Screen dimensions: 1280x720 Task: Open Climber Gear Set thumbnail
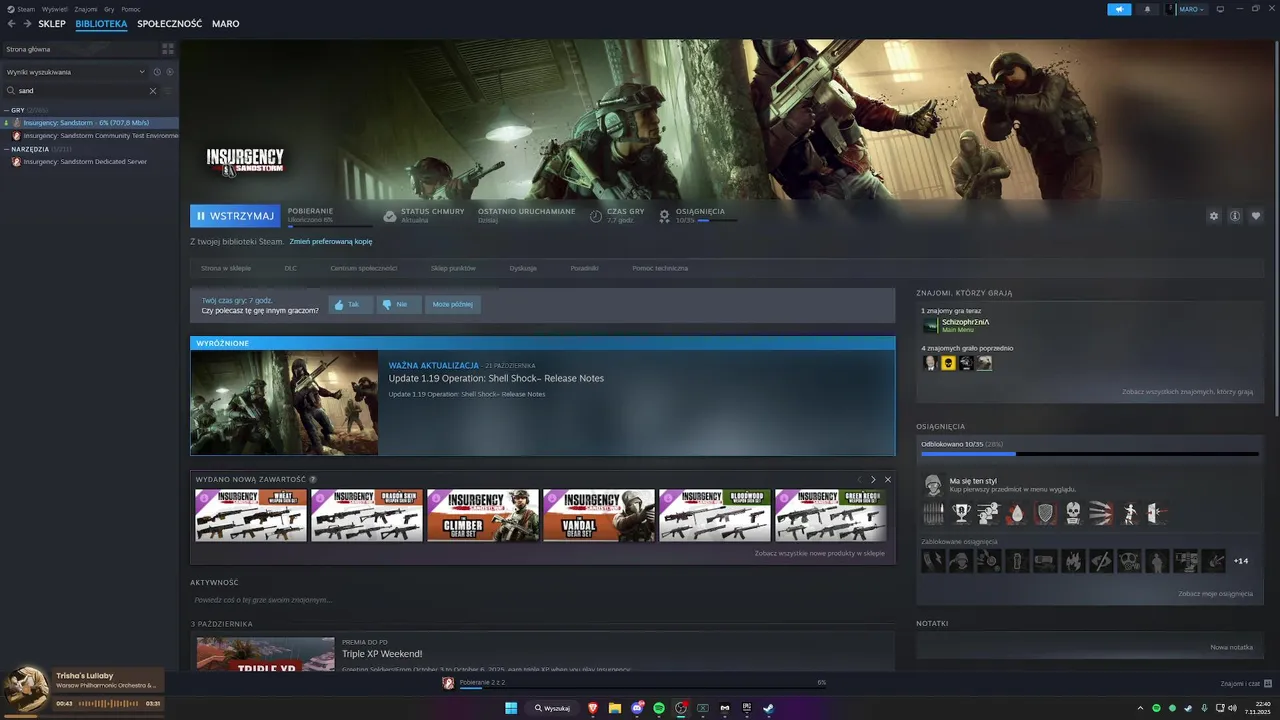[483, 515]
